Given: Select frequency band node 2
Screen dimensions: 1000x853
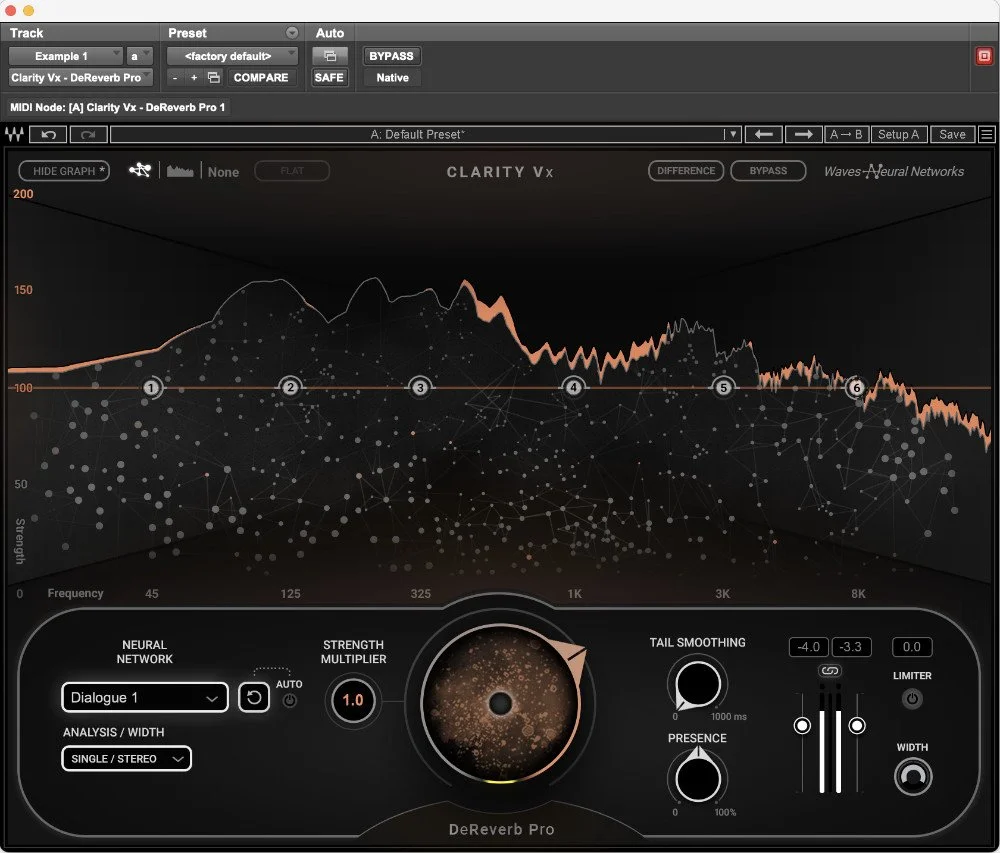Looking at the screenshot, I should (x=291, y=387).
